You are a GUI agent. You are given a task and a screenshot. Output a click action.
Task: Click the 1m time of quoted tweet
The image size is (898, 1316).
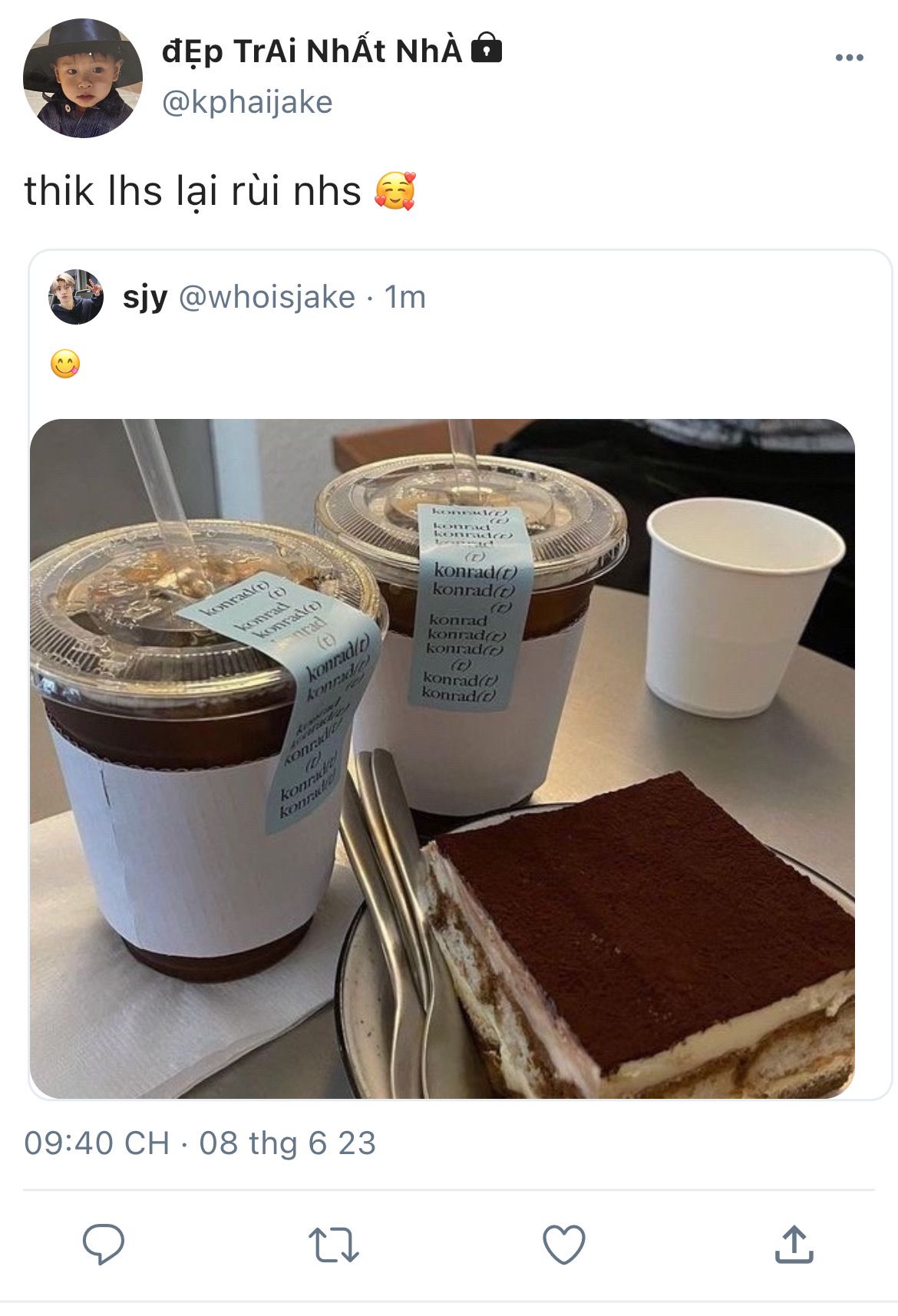tap(404, 297)
